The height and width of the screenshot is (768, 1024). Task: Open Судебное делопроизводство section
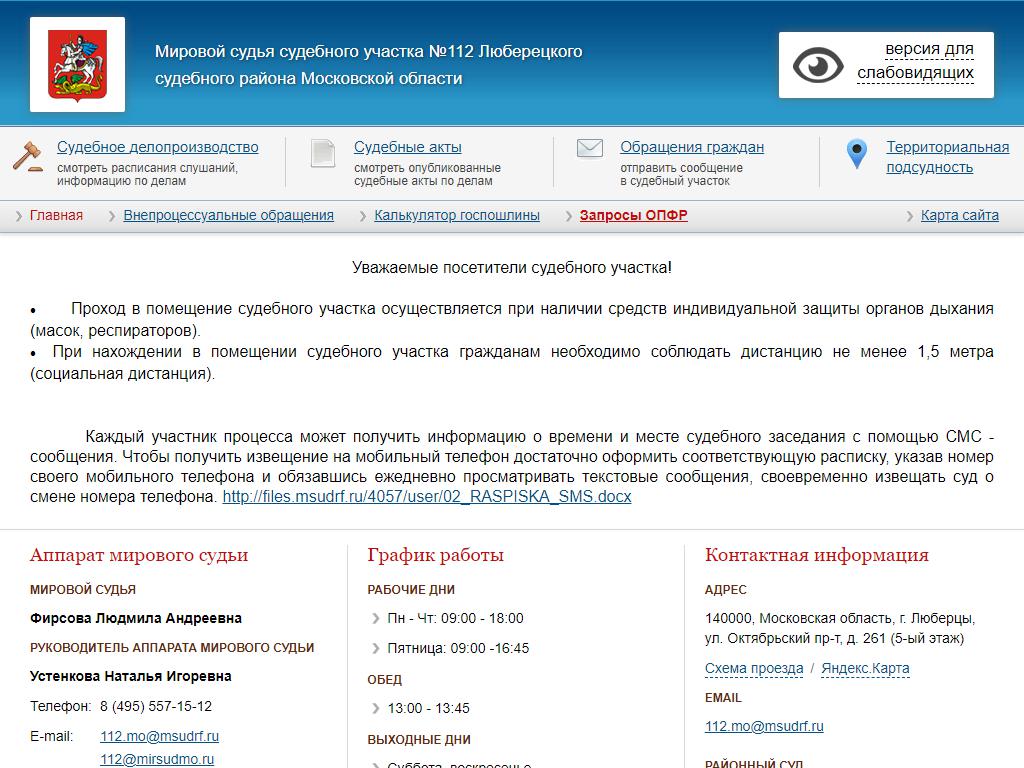click(x=157, y=147)
